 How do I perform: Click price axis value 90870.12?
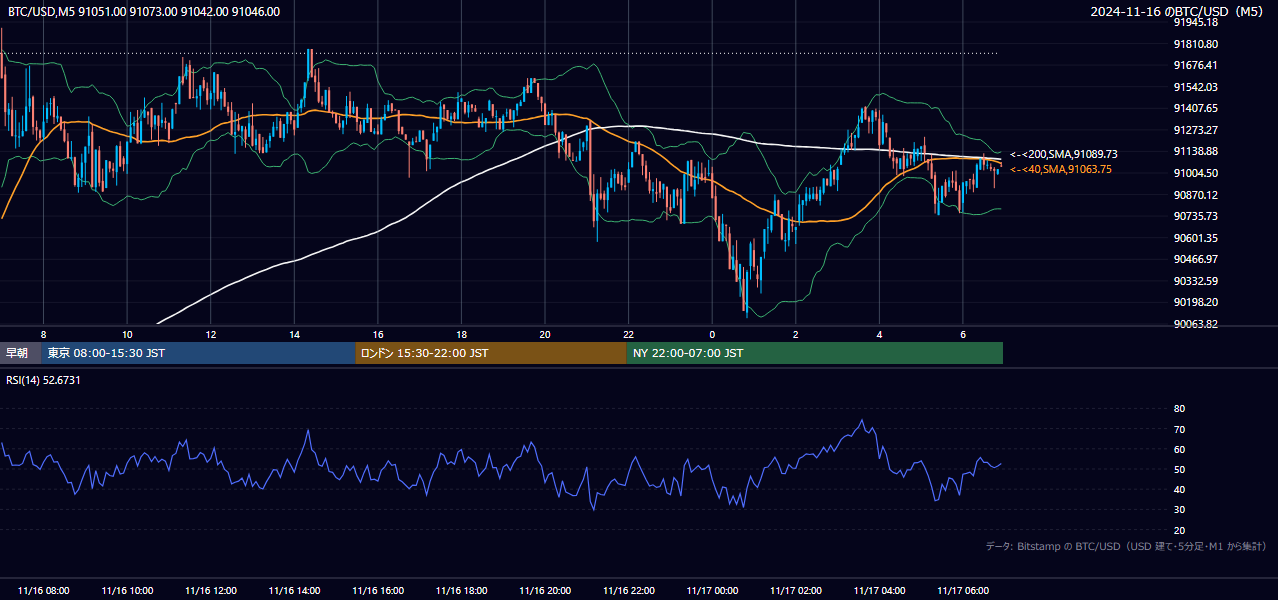coord(1195,195)
